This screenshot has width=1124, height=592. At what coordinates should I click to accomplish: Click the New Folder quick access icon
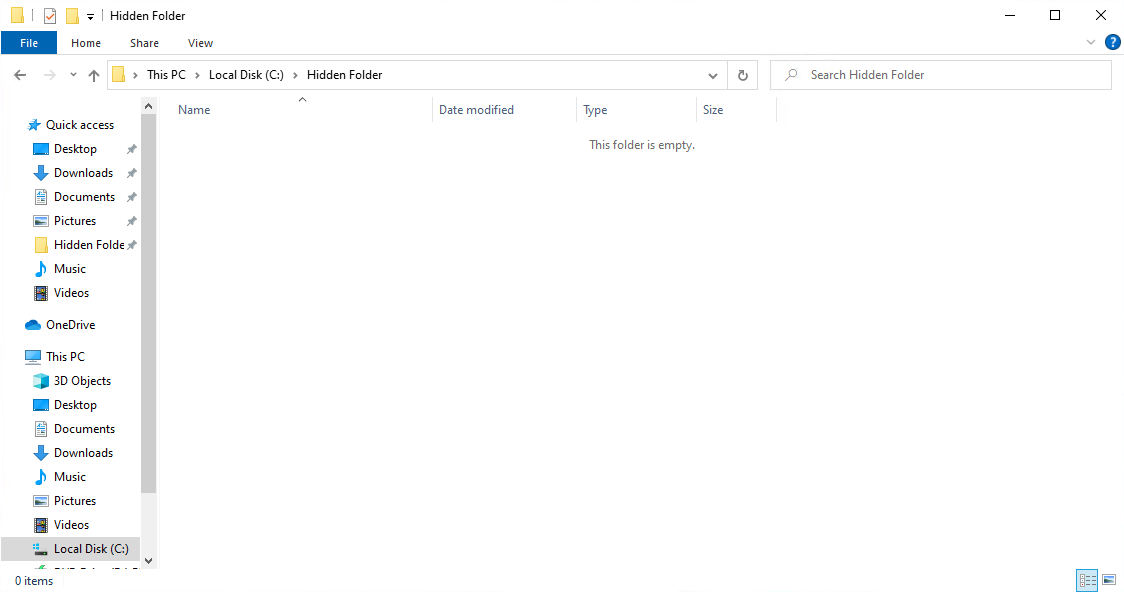pyautogui.click(x=71, y=15)
